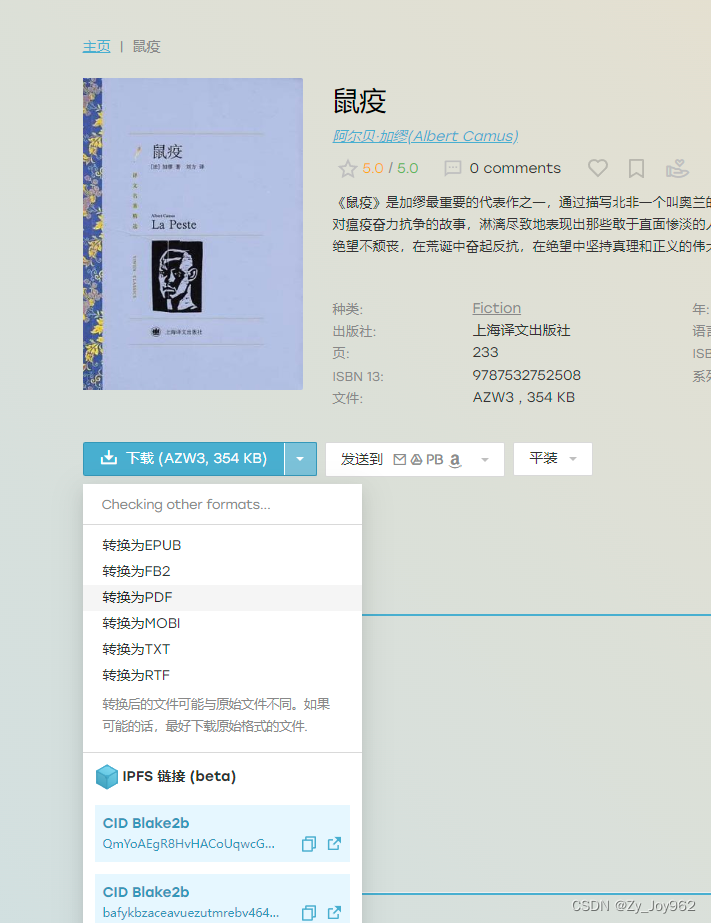Click the donate hand-heart icon
Screen dimensions: 711x923
click(677, 168)
